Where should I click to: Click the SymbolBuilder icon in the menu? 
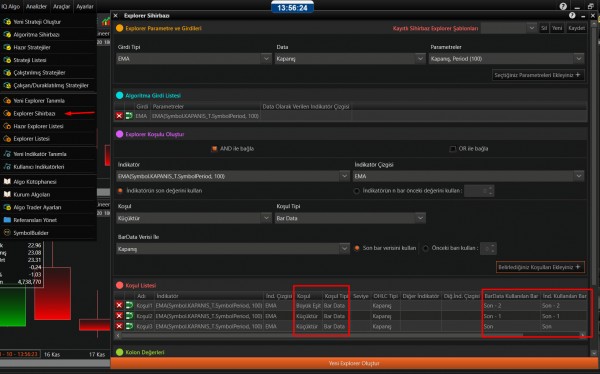pyautogui.click(x=7, y=232)
